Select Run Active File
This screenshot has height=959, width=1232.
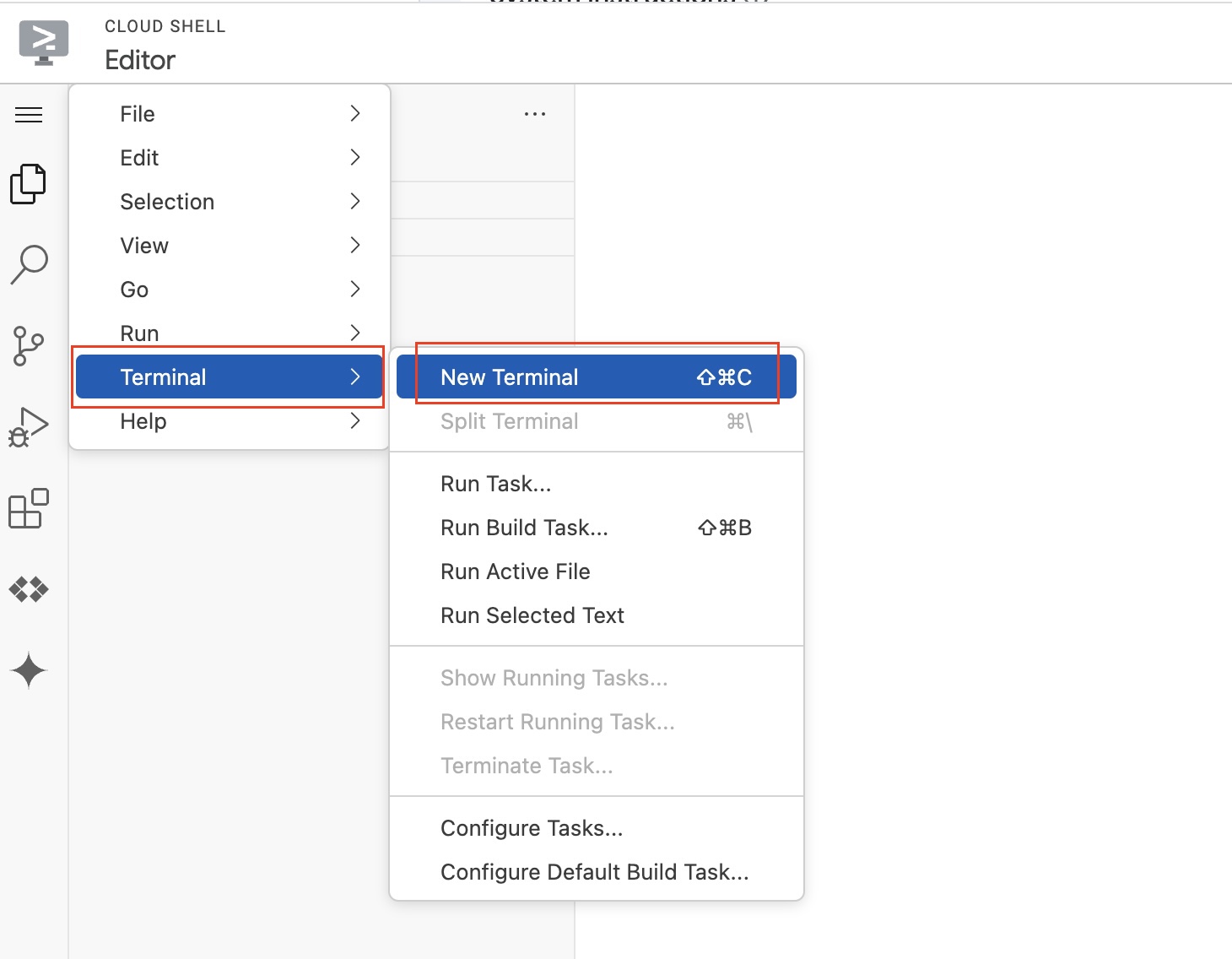pos(515,572)
